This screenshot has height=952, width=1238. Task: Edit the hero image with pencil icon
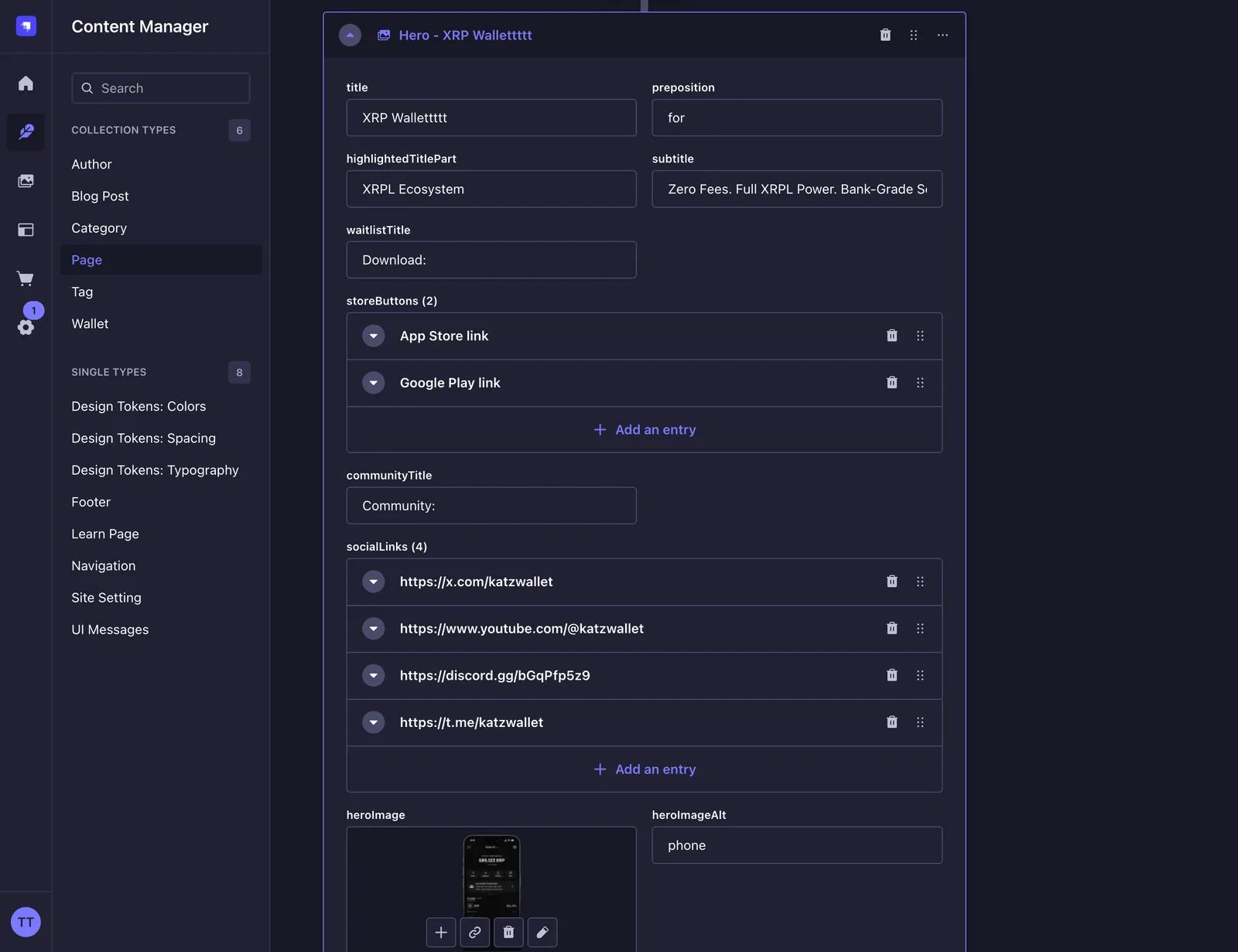click(x=542, y=933)
